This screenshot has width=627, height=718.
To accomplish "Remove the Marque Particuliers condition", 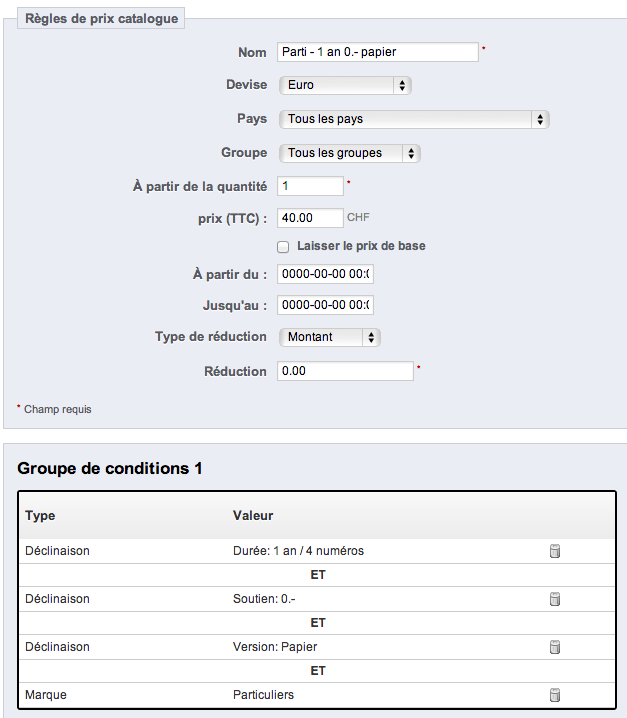I will point(555,695).
